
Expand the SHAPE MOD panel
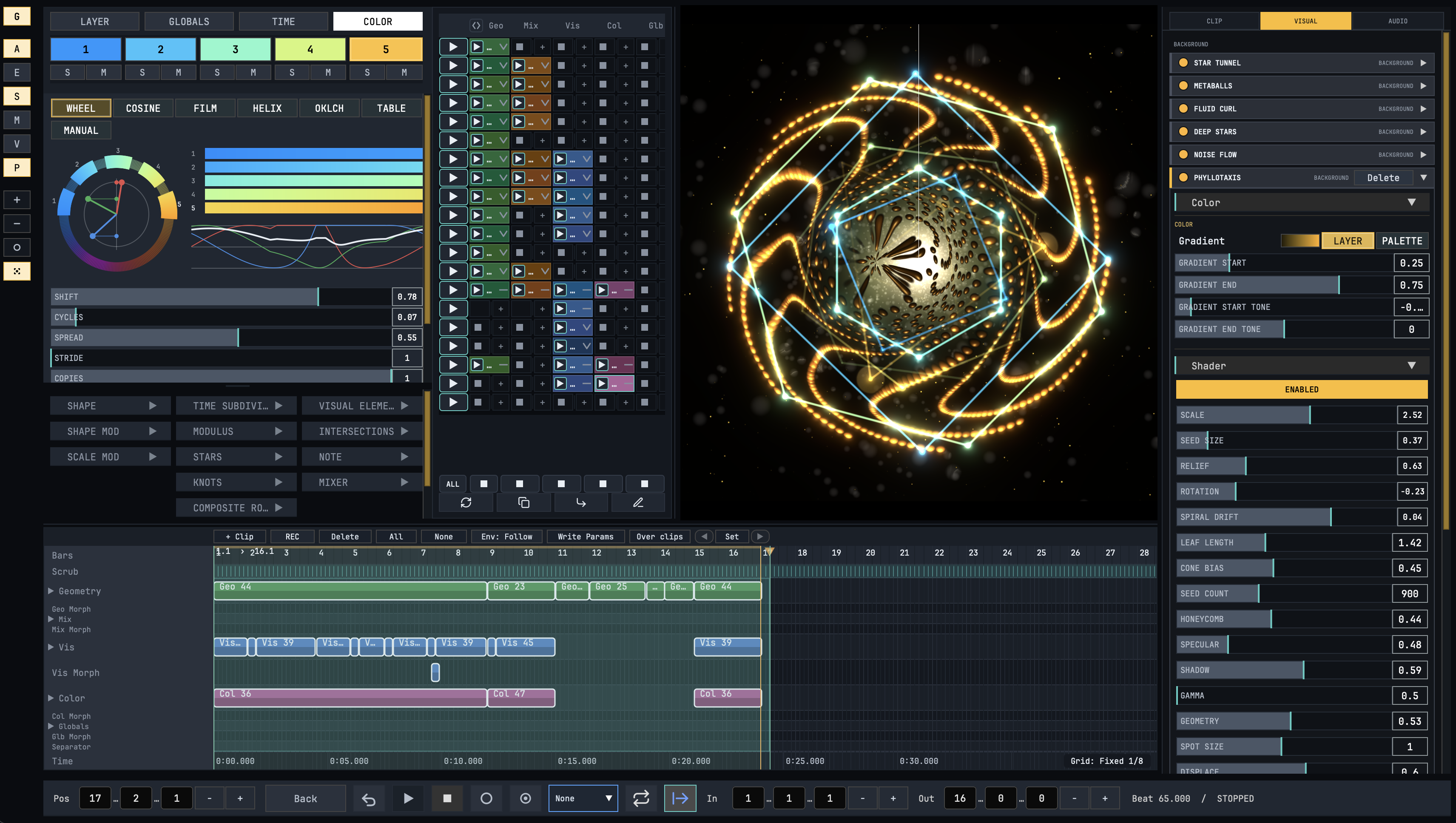[x=110, y=431]
